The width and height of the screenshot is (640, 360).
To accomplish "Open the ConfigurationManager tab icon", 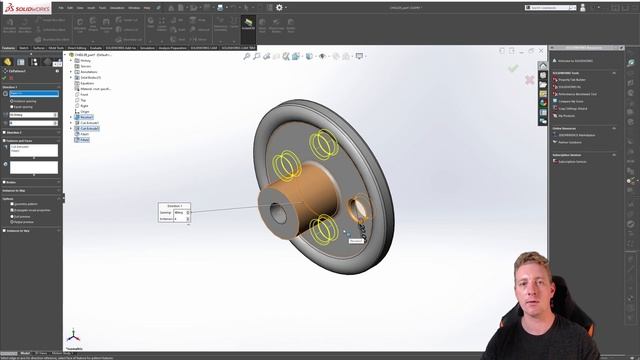I will (34, 62).
